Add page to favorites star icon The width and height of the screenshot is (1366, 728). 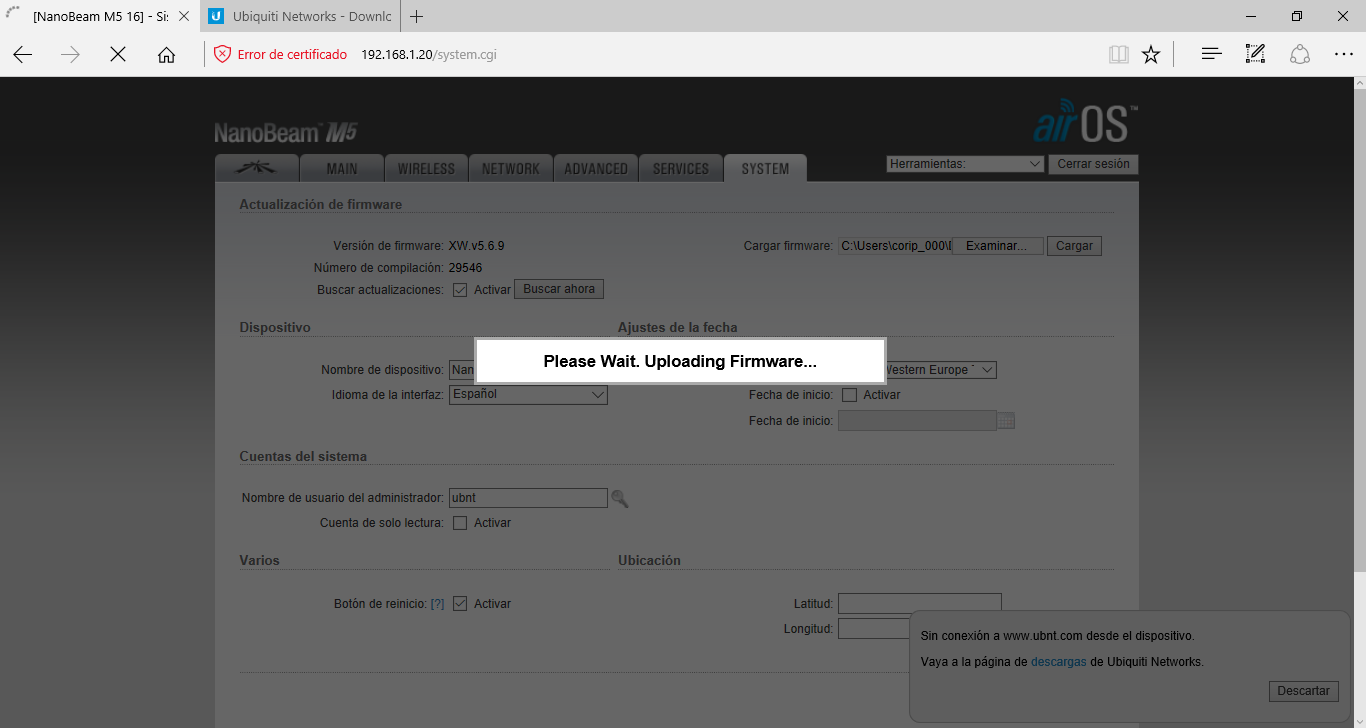(1151, 55)
